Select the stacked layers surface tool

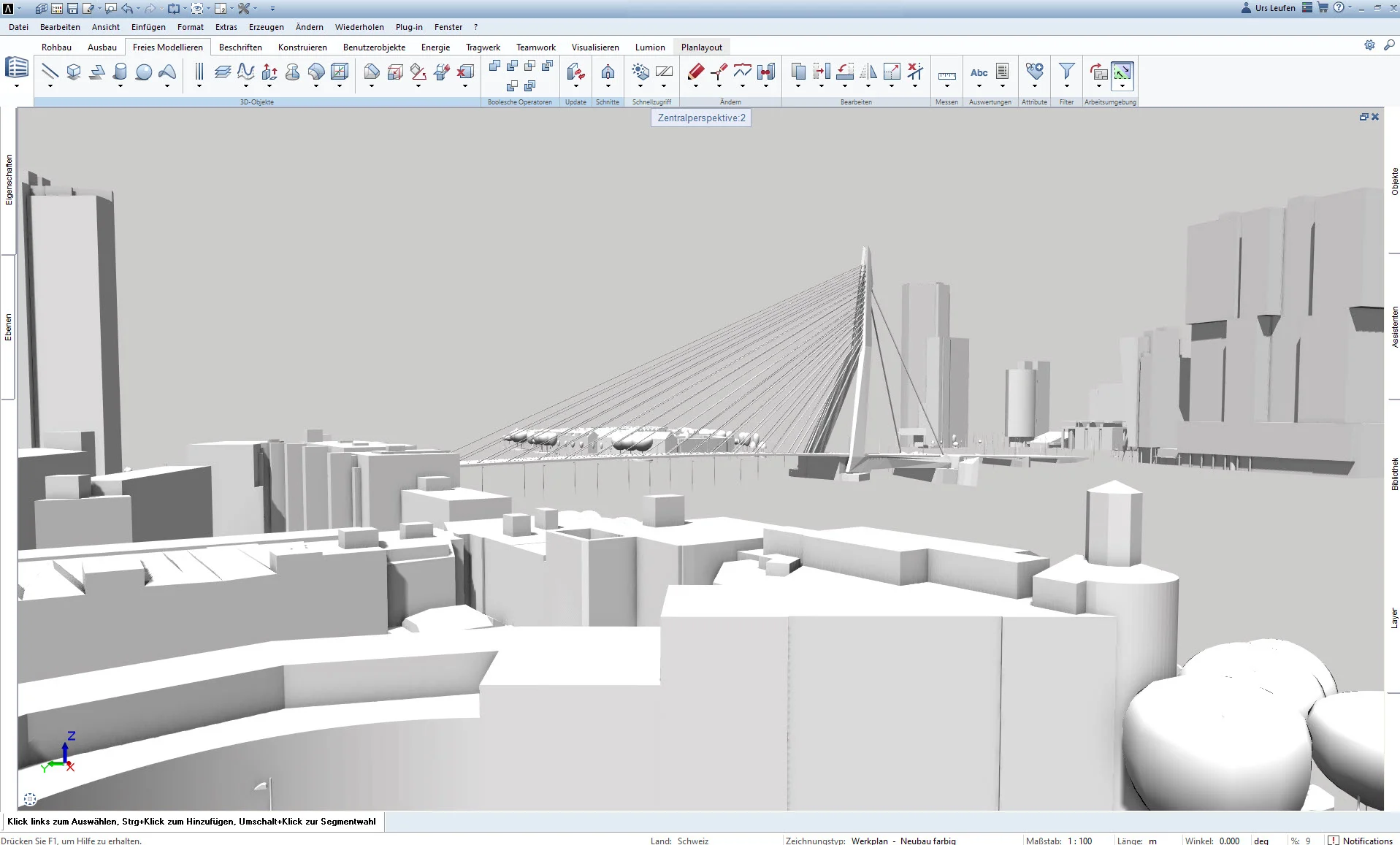tap(223, 72)
